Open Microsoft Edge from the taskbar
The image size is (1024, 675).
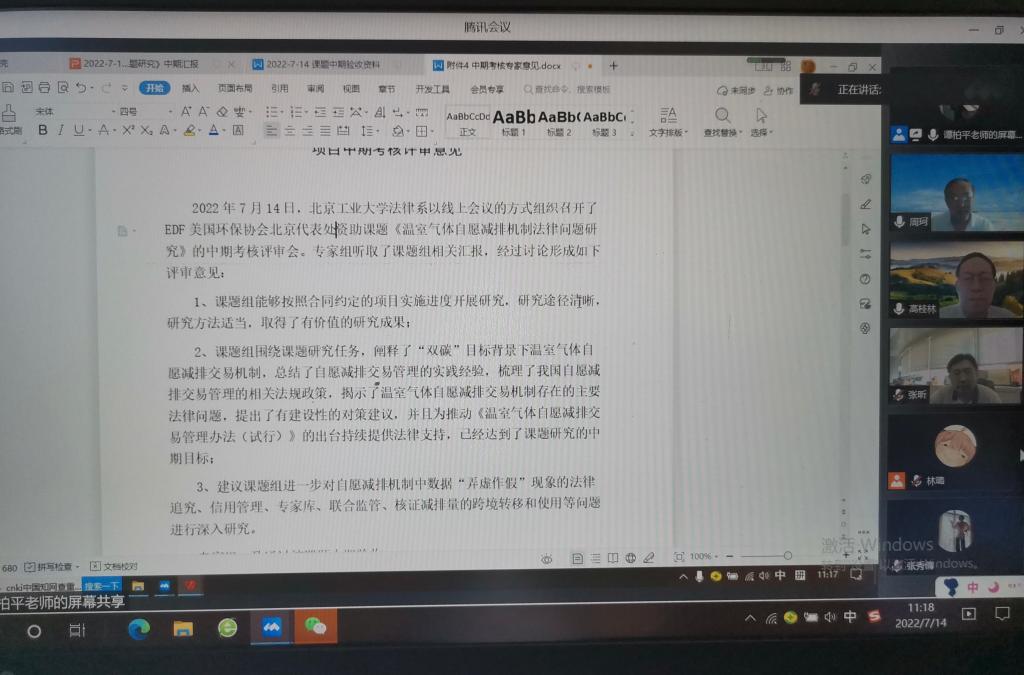(138, 629)
